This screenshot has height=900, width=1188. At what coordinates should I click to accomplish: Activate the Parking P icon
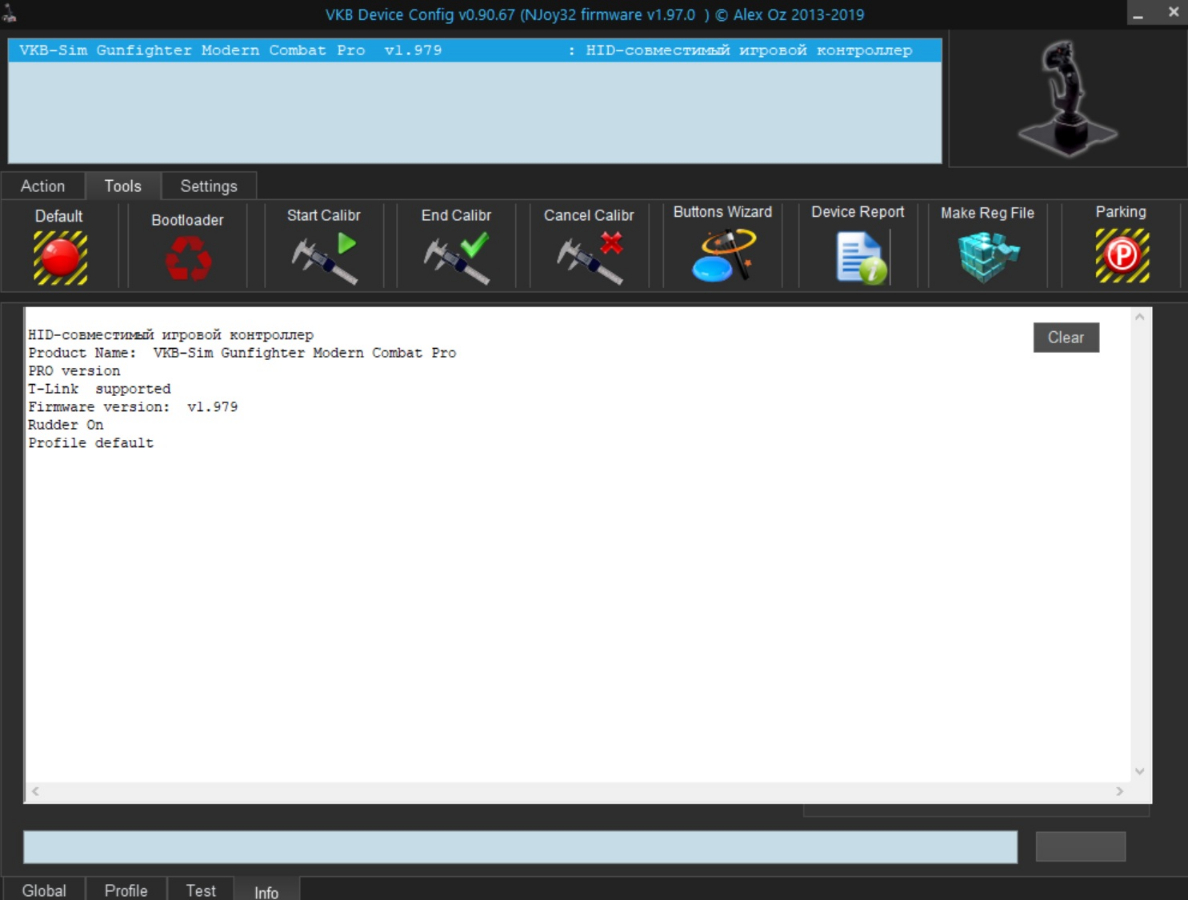coord(1122,255)
